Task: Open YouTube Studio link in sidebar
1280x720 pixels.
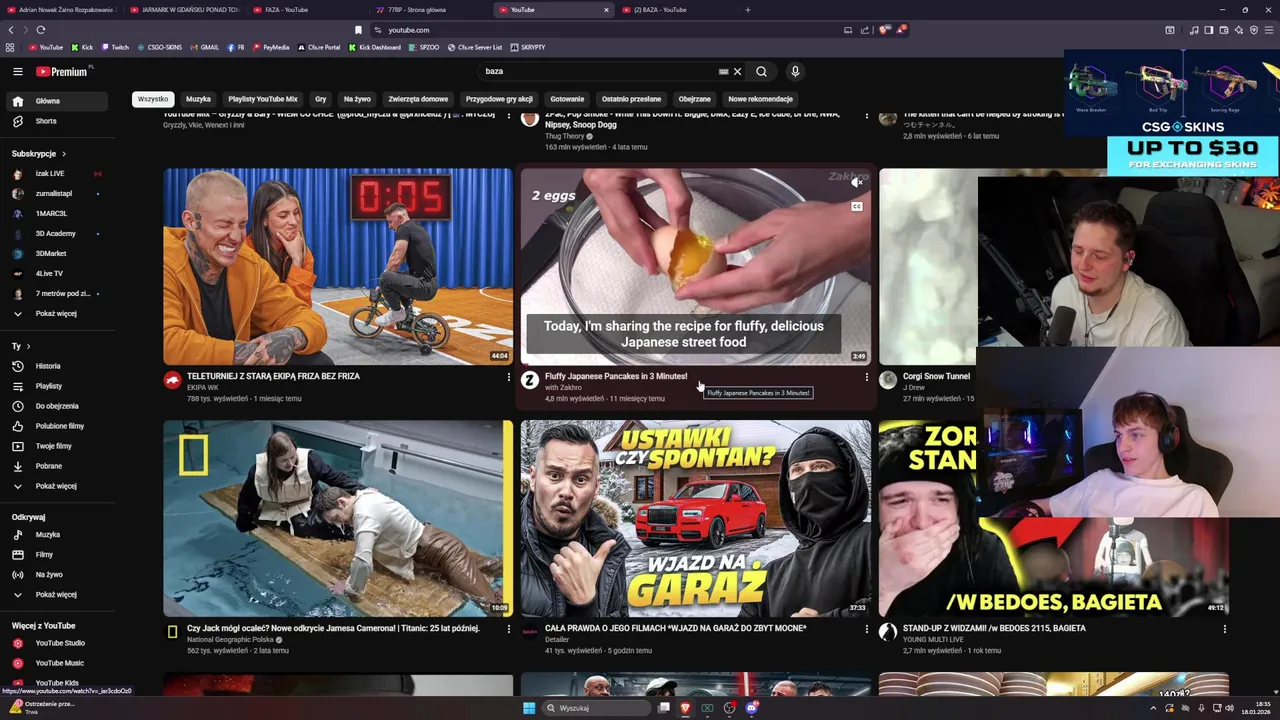Action: (55, 643)
